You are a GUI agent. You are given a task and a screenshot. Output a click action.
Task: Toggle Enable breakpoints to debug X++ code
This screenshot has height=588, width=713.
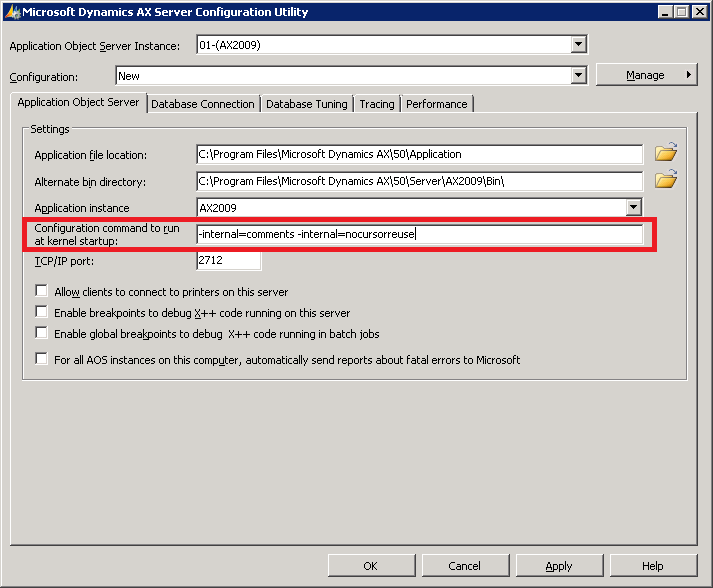[41, 312]
